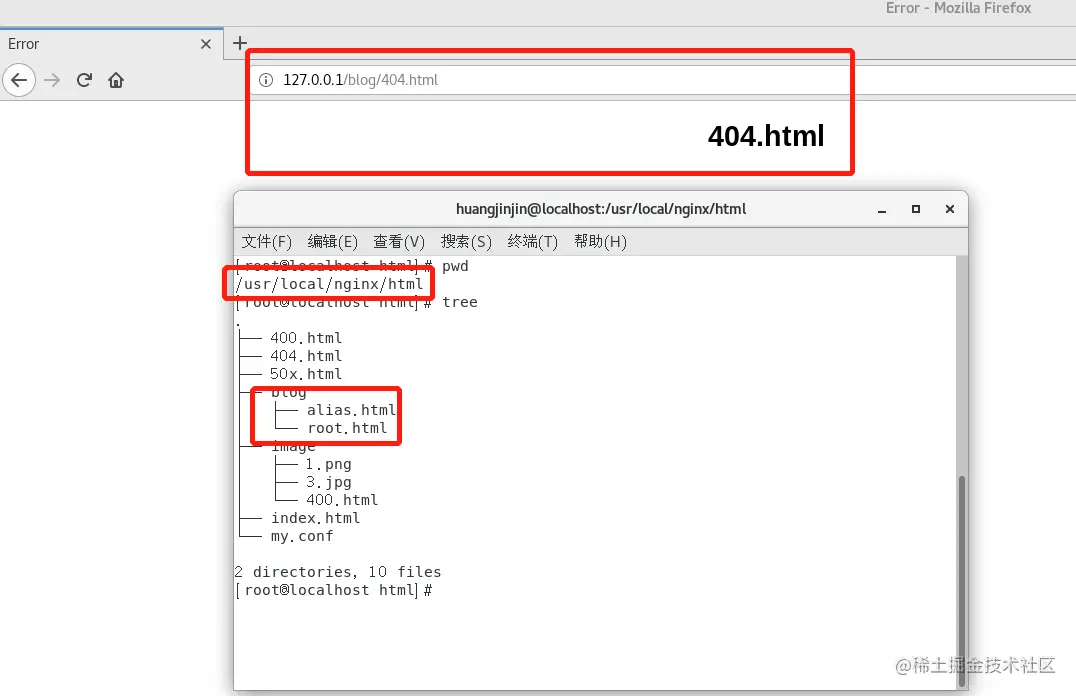Click the '2 directories, 10 files' line
Screen dimensions: 1076x696
[338, 572]
